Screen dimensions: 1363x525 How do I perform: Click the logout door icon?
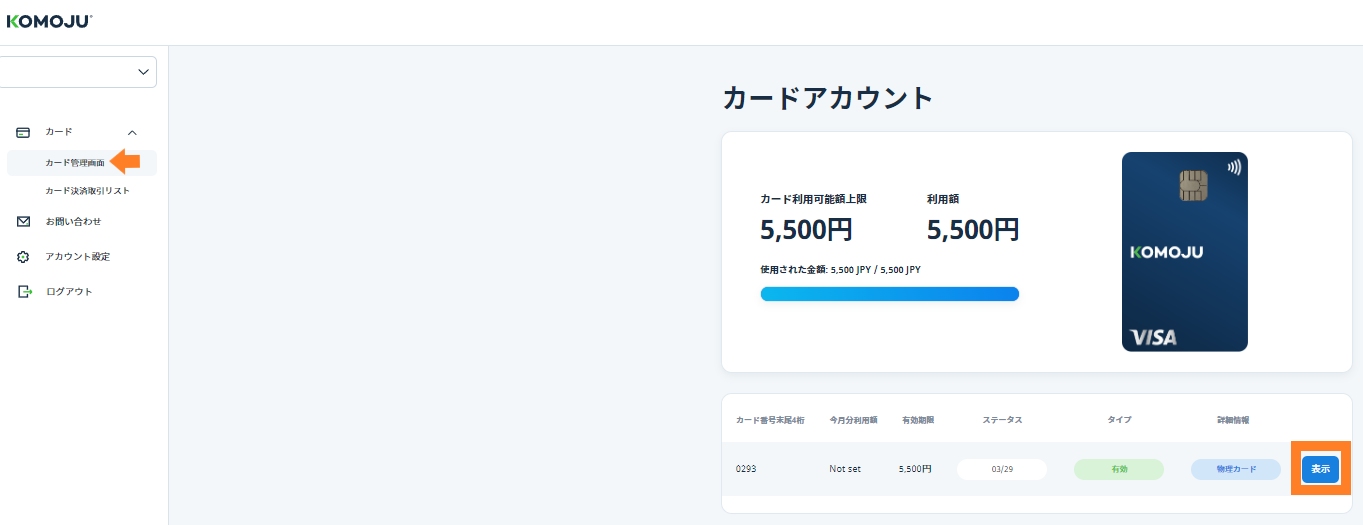point(25,292)
